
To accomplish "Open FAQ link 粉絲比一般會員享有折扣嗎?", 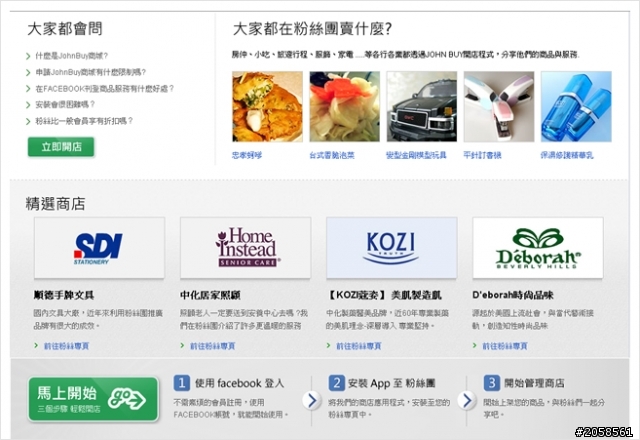I will click(84, 121).
